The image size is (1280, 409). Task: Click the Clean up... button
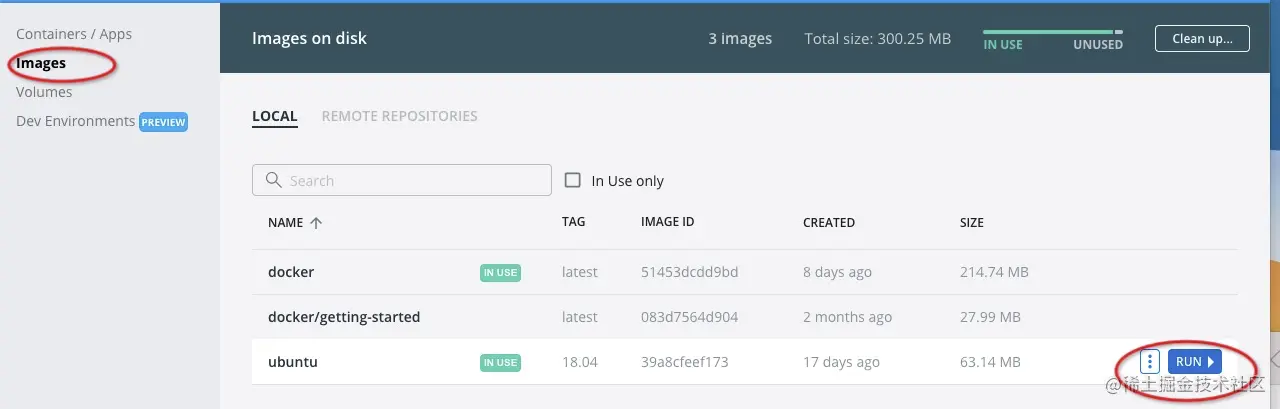pos(1202,39)
